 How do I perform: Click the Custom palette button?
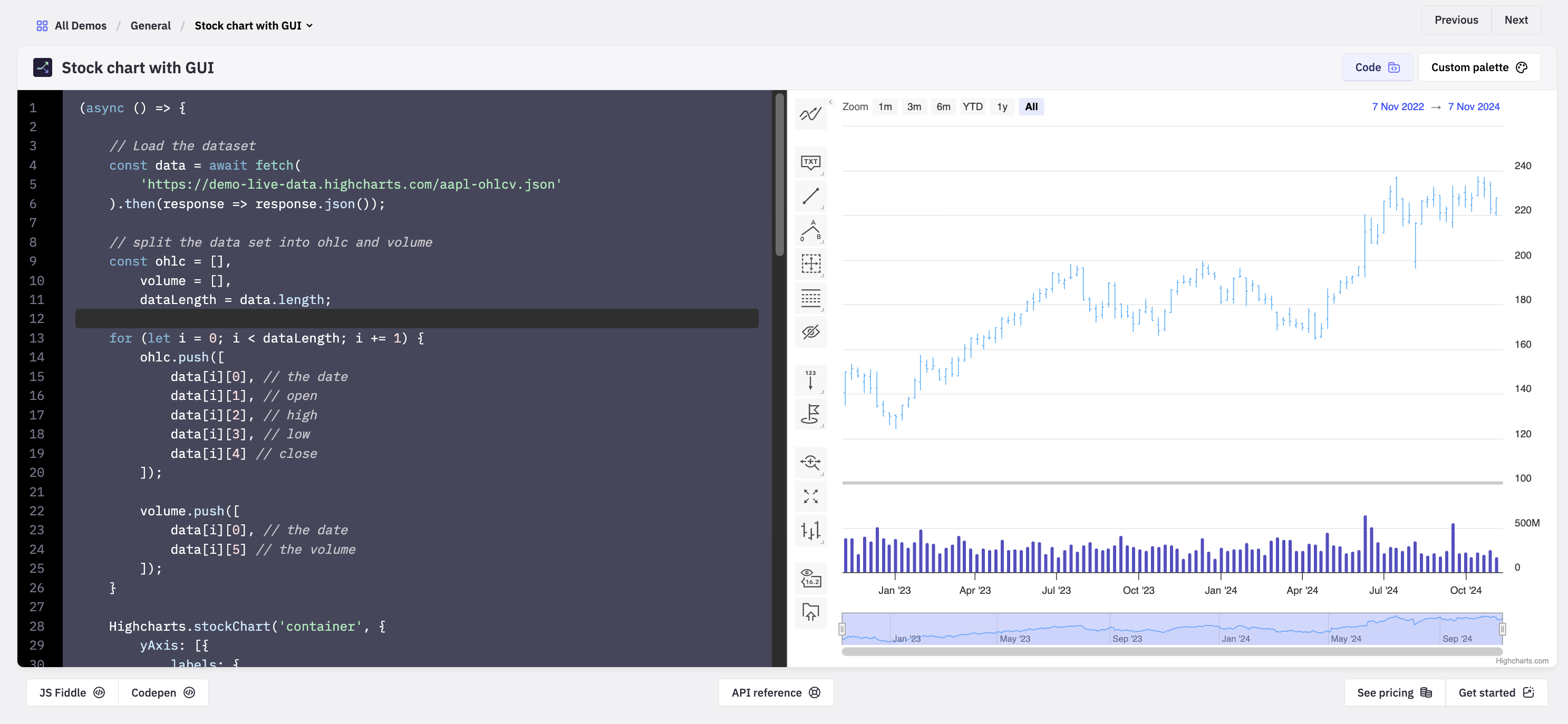click(1478, 67)
